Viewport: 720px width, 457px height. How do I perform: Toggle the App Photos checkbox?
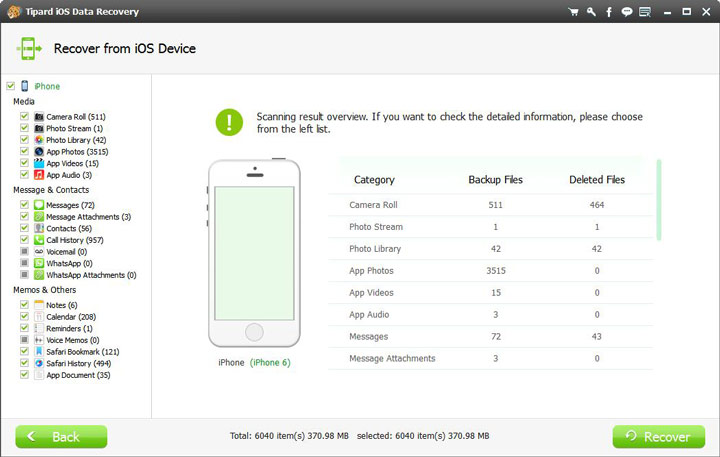24,151
